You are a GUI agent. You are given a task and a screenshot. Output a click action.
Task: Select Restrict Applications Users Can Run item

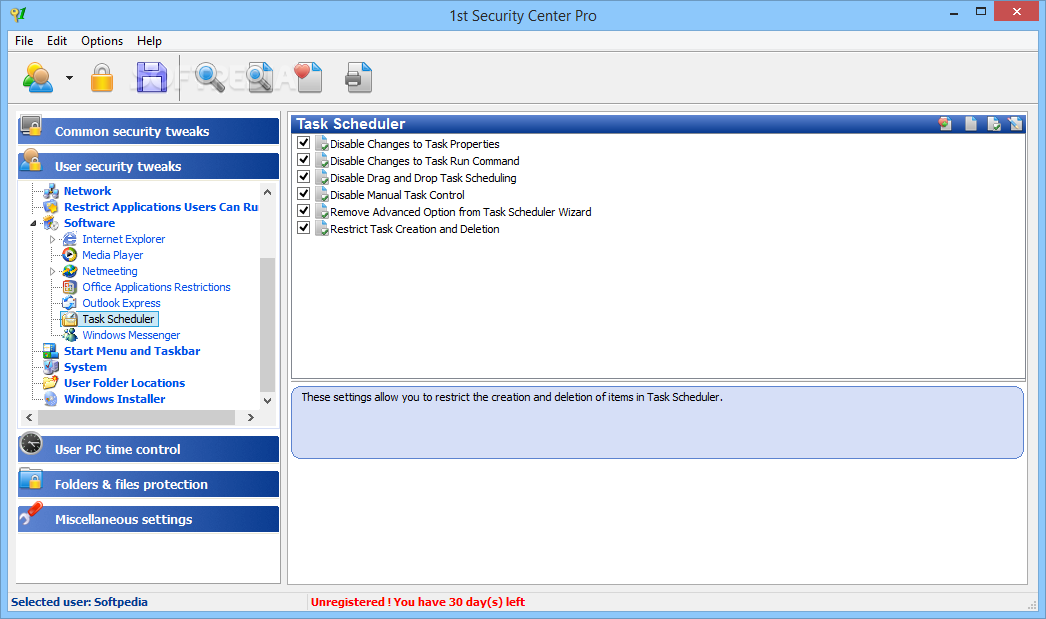click(161, 207)
